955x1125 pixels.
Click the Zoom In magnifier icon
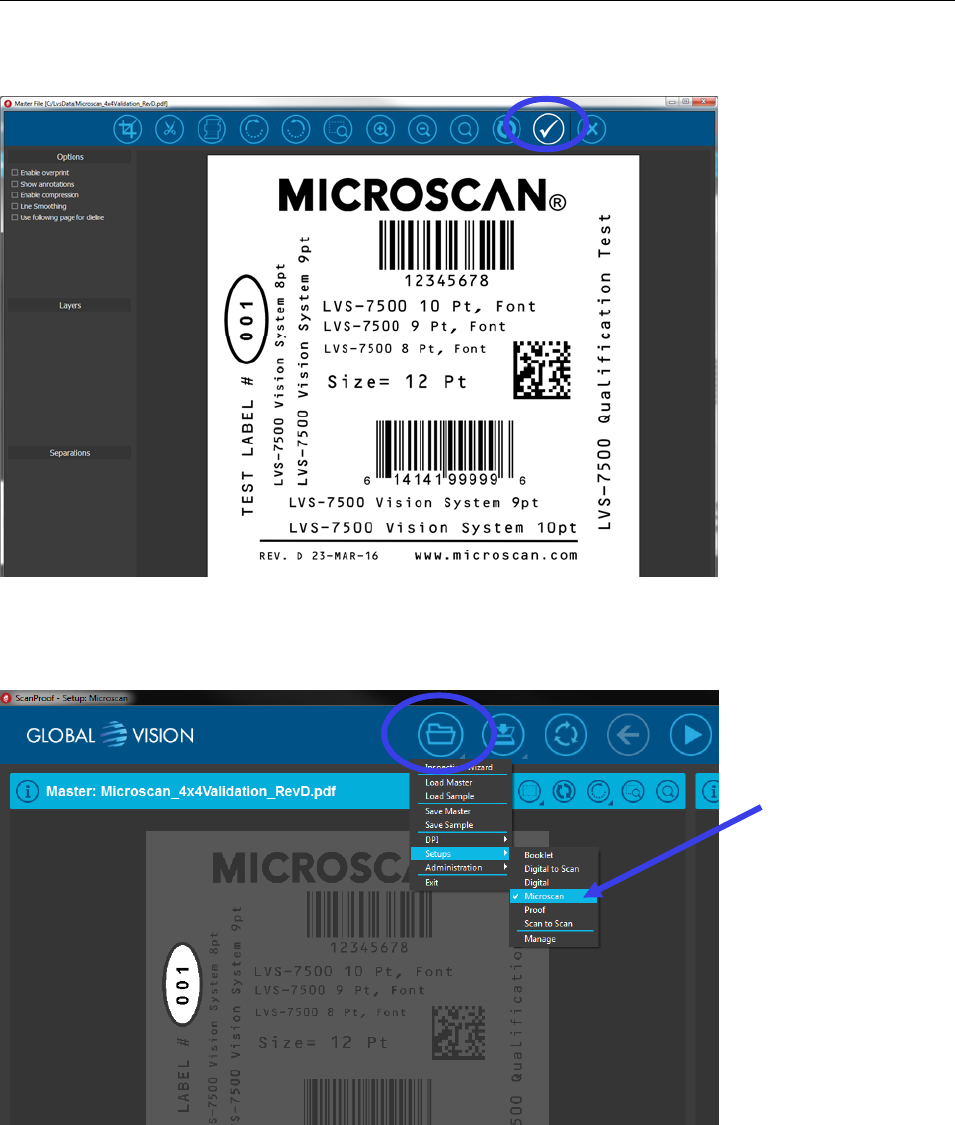tap(380, 129)
